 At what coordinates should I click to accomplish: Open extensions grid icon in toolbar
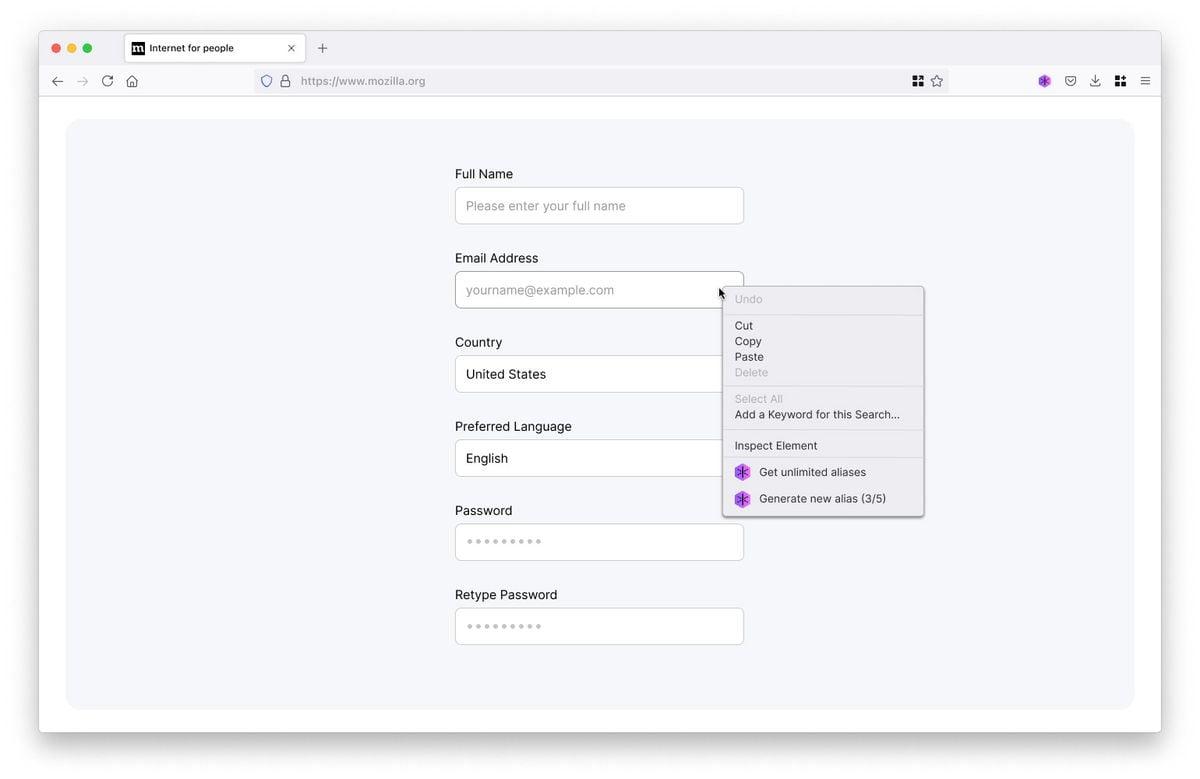tap(1120, 81)
